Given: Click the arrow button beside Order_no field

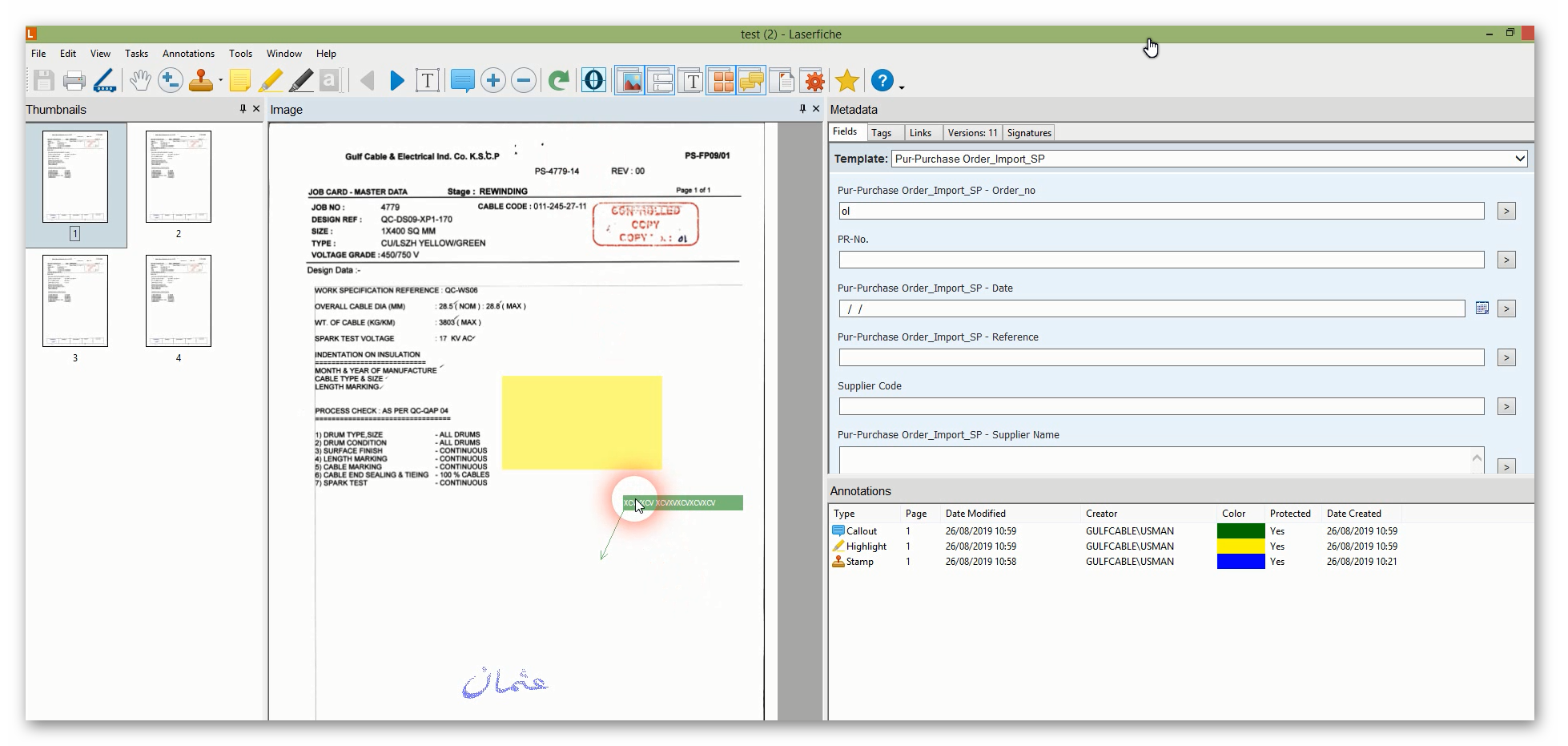Looking at the screenshot, I should tap(1506, 211).
